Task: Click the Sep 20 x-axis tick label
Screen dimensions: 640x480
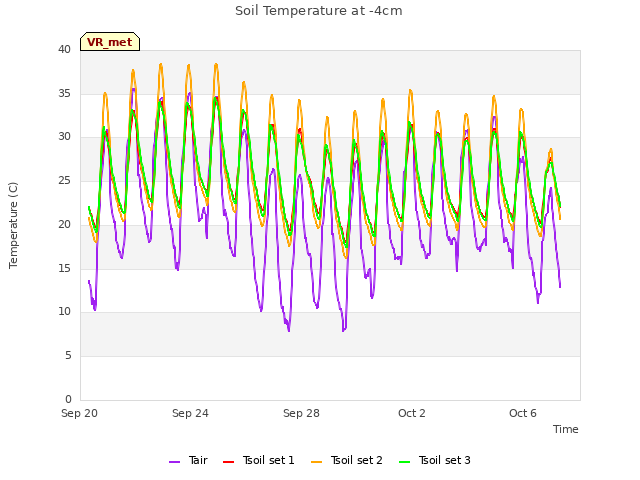Action: click(x=80, y=413)
